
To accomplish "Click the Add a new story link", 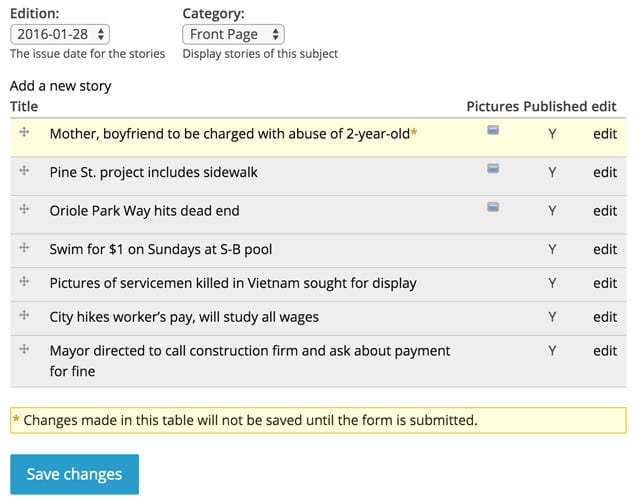I will (61, 86).
